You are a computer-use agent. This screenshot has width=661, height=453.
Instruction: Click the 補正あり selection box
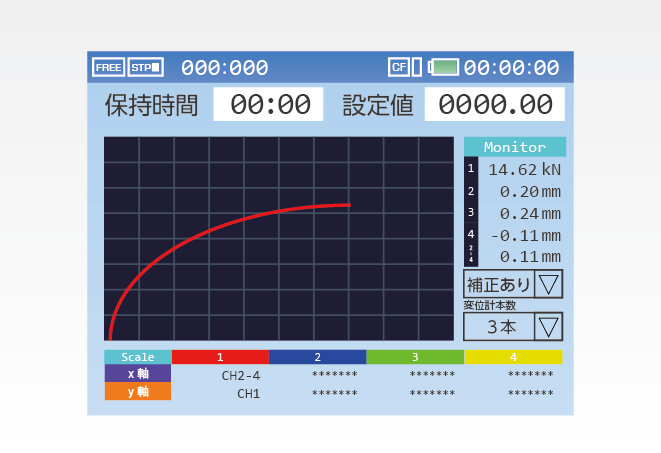[499, 284]
